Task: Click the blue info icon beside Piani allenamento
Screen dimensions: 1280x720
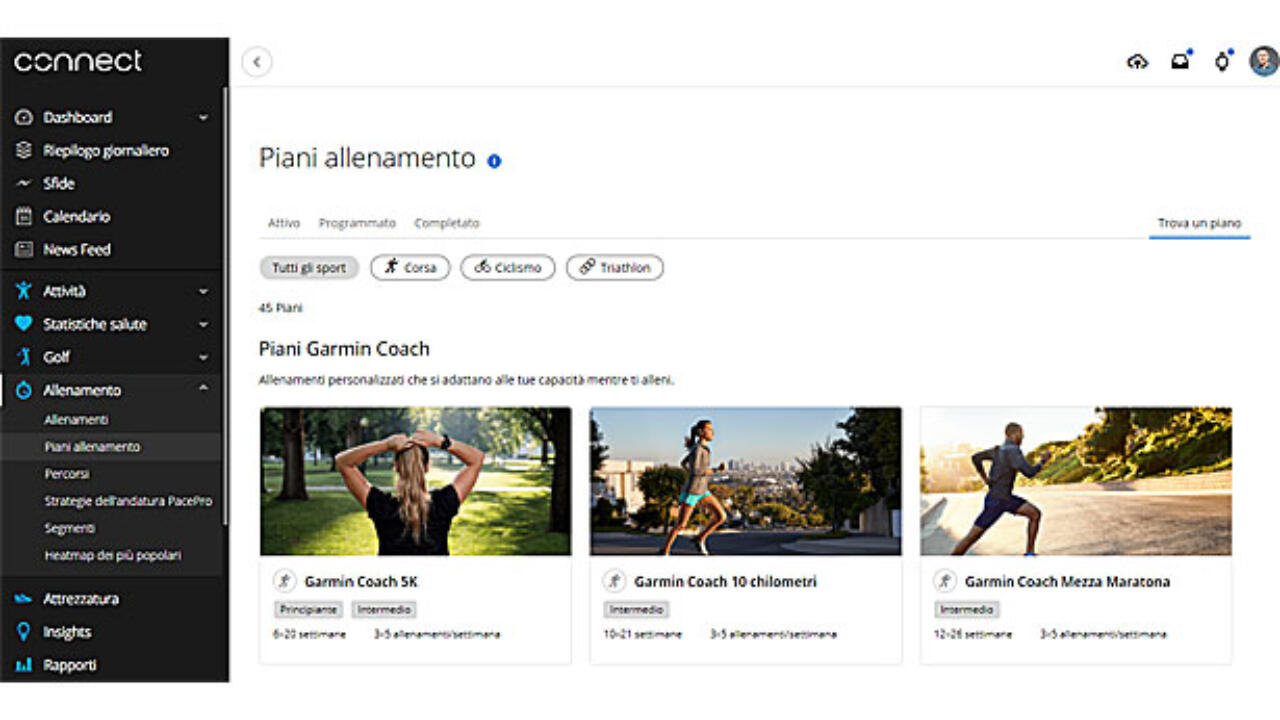Action: (x=494, y=160)
